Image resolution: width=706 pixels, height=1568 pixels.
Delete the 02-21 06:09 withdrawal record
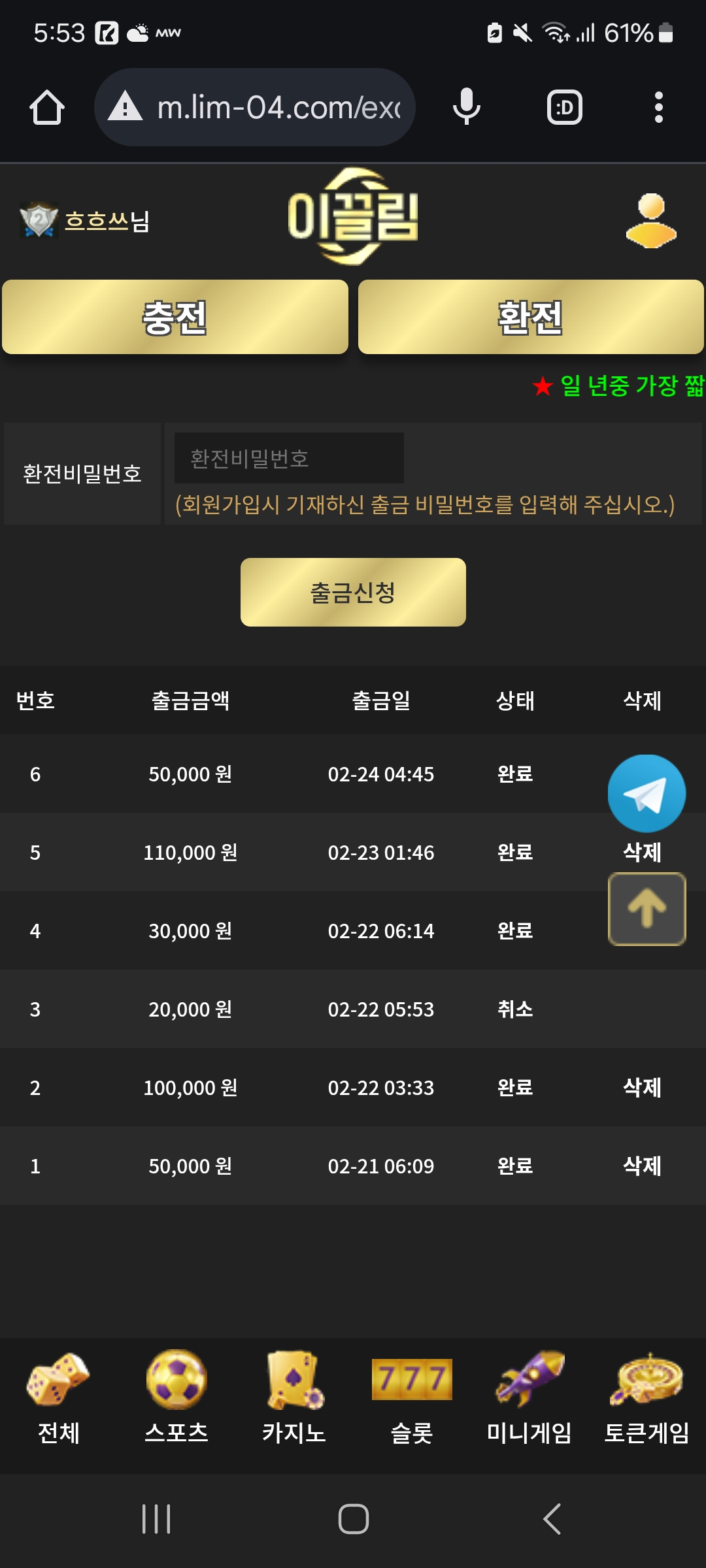click(x=642, y=1166)
